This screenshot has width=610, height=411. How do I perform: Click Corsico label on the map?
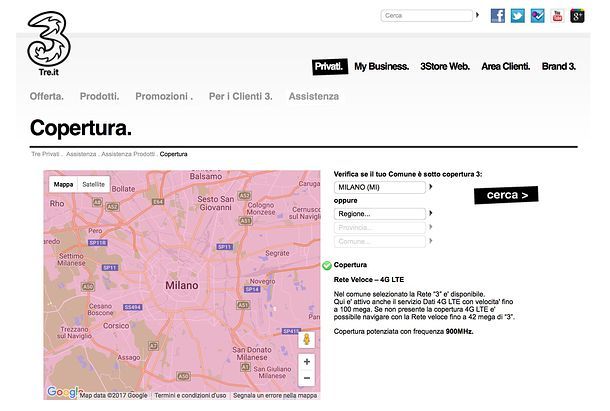(116, 325)
